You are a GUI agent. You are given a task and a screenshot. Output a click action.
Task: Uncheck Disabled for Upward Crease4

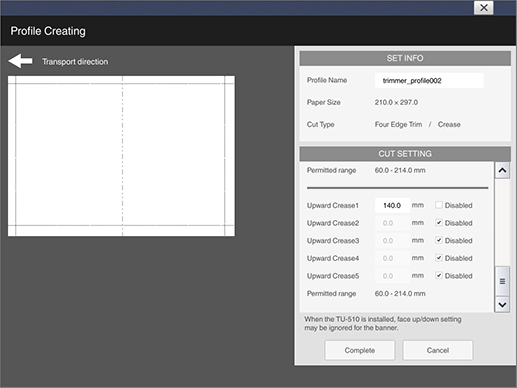pos(439,258)
